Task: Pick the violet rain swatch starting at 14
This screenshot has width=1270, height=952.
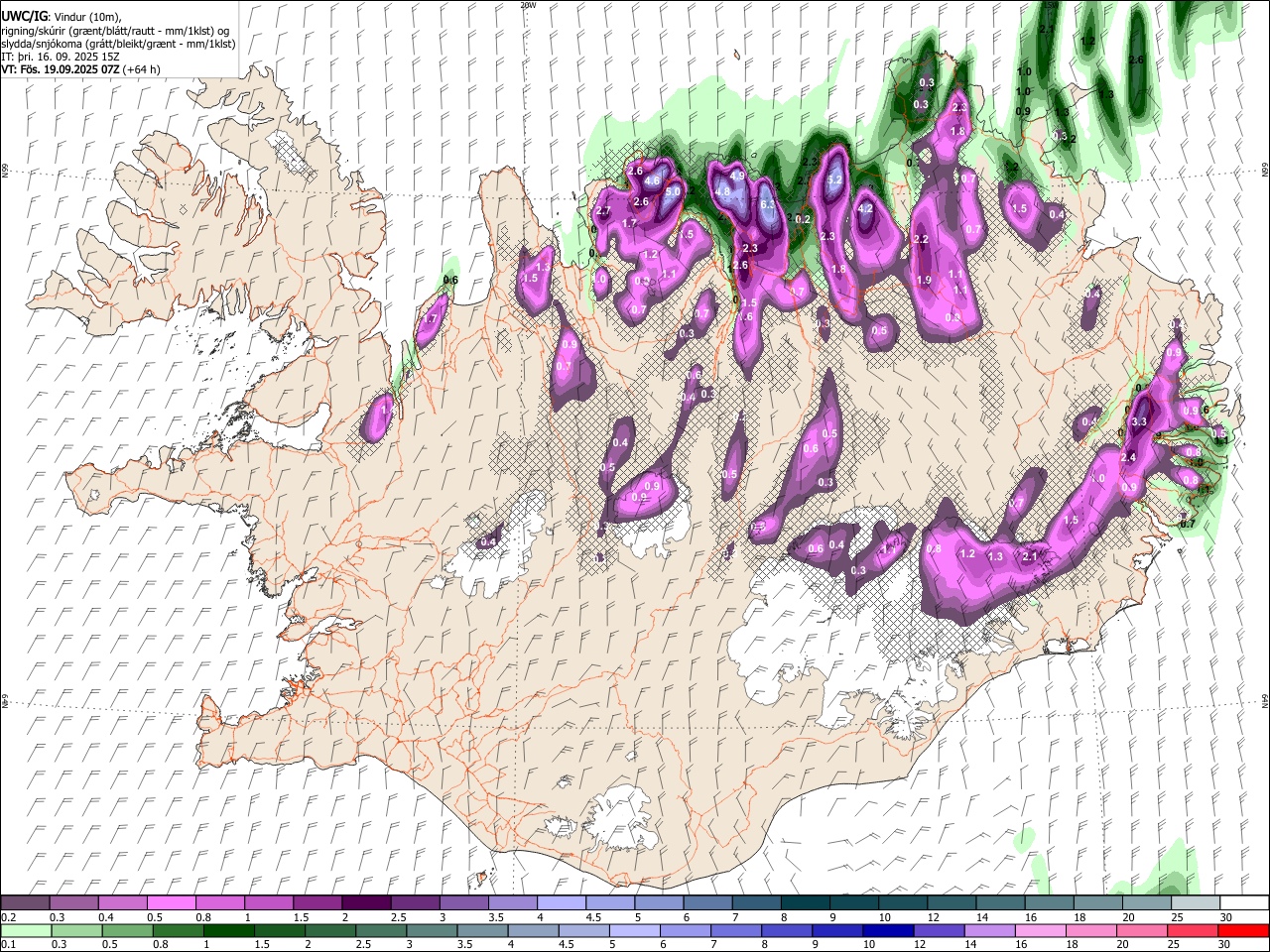Action: [990, 930]
